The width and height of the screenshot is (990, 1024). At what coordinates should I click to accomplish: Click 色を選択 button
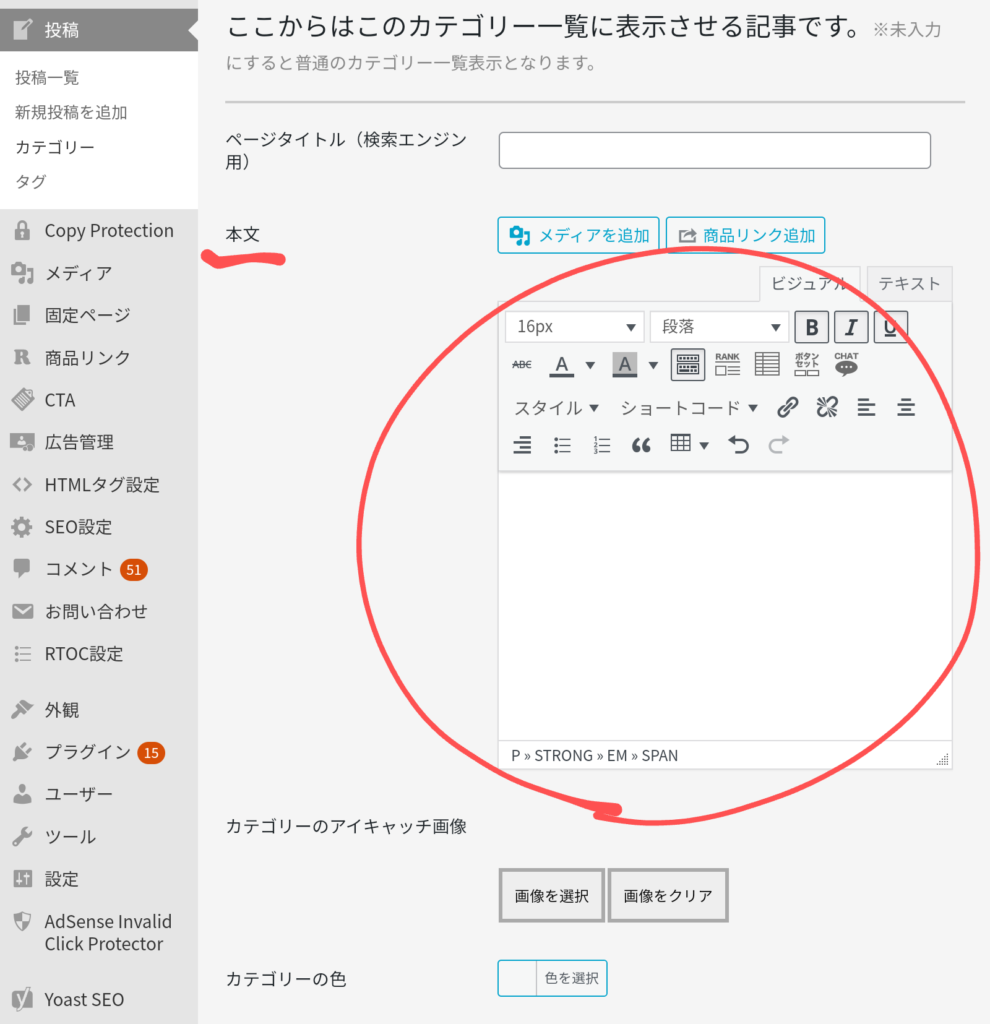coord(571,978)
